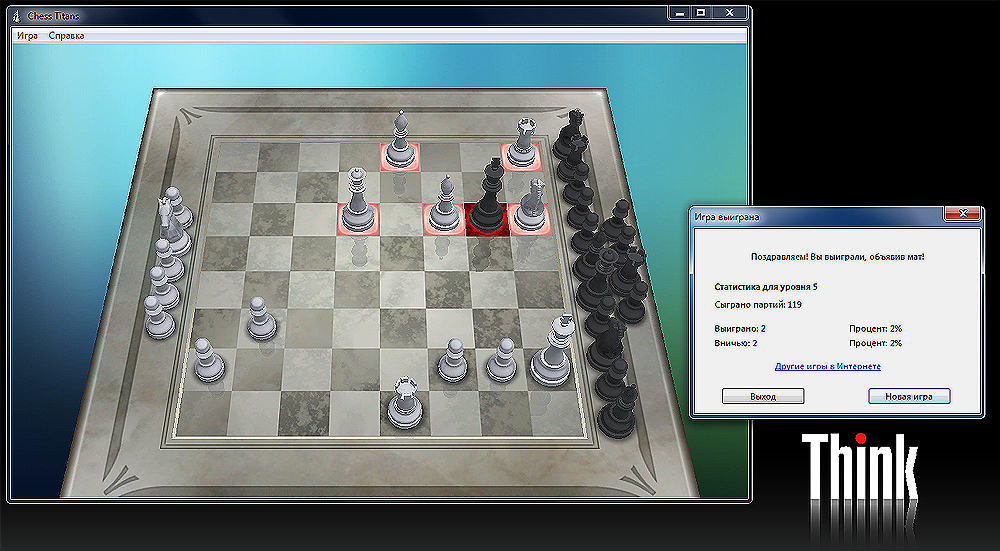1000x551 pixels.
Task: Minimize the Chess Titans window
Action: click(680, 12)
